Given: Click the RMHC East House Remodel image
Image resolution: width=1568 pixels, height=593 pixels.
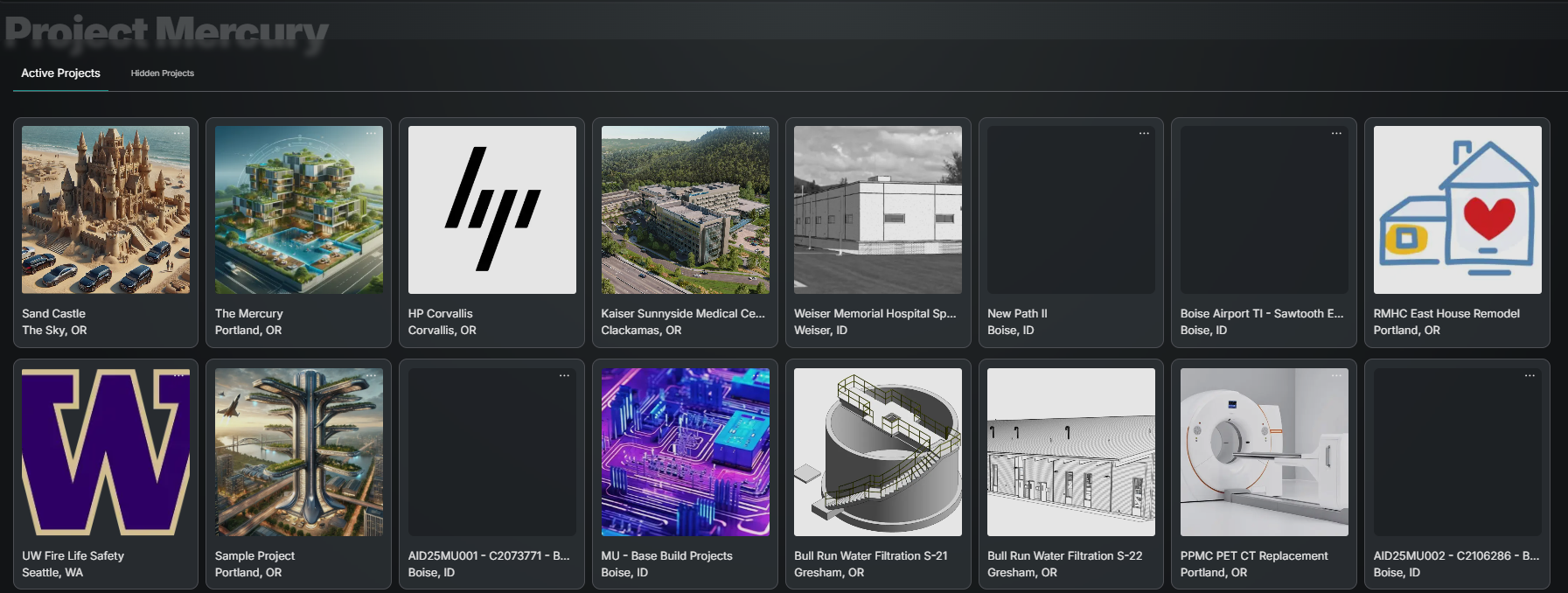Looking at the screenshot, I should (1457, 210).
